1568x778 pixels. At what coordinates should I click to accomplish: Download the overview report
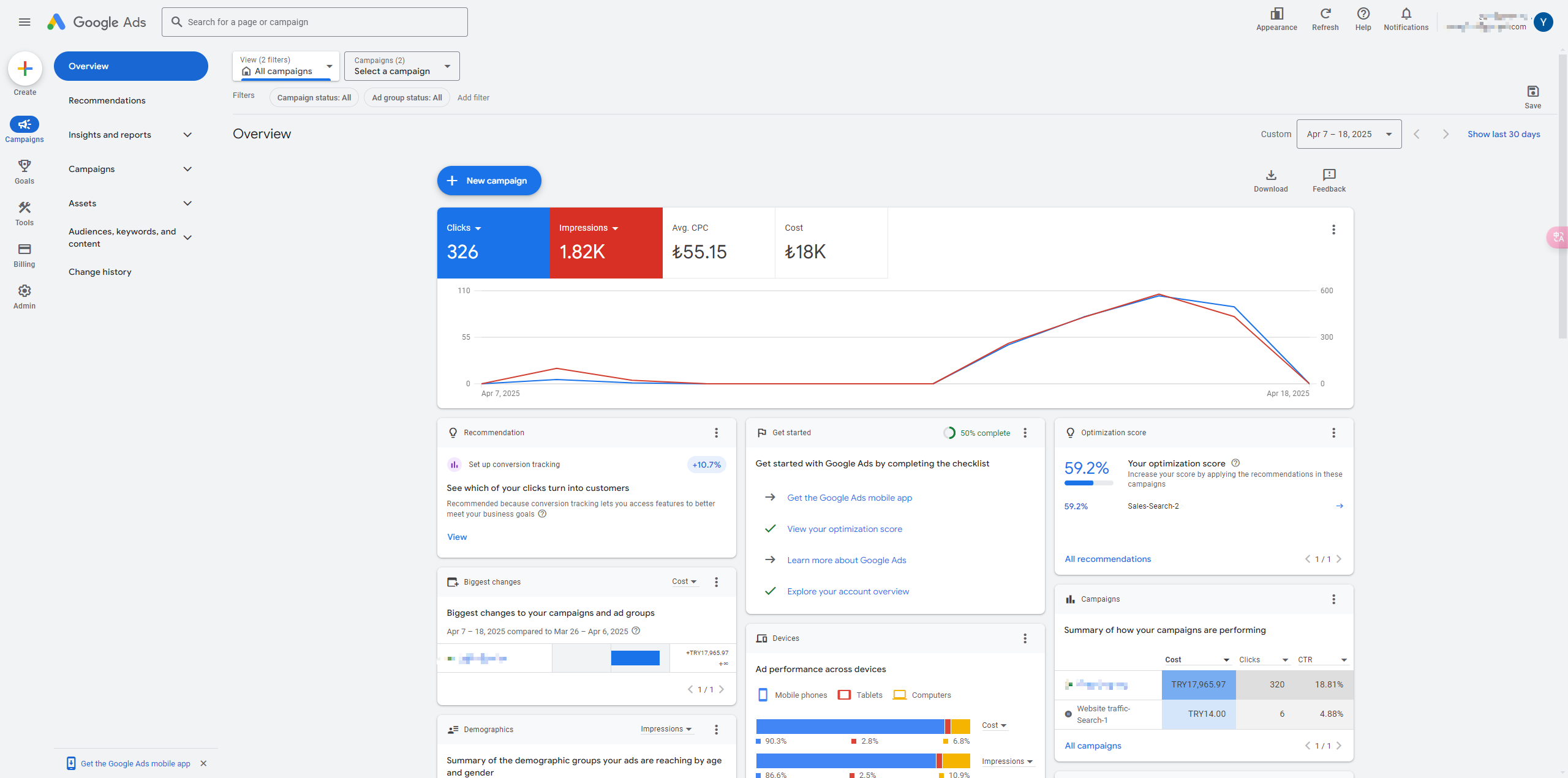click(1271, 181)
